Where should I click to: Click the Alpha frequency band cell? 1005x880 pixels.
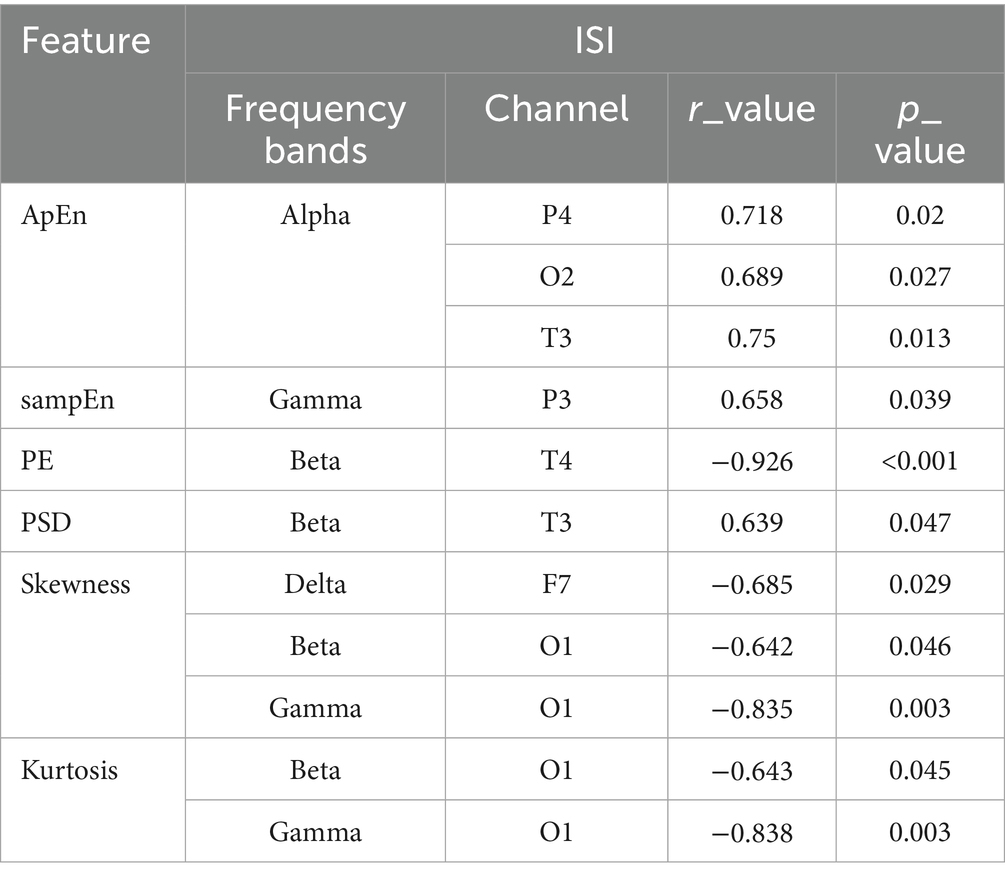tap(315, 215)
